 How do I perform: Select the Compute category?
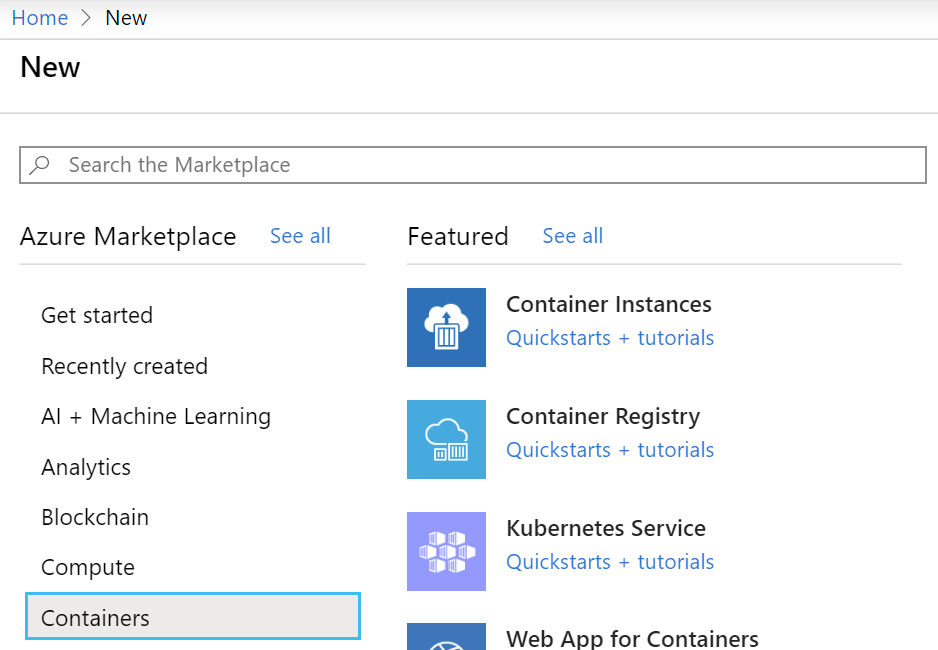pyautogui.click(x=88, y=567)
